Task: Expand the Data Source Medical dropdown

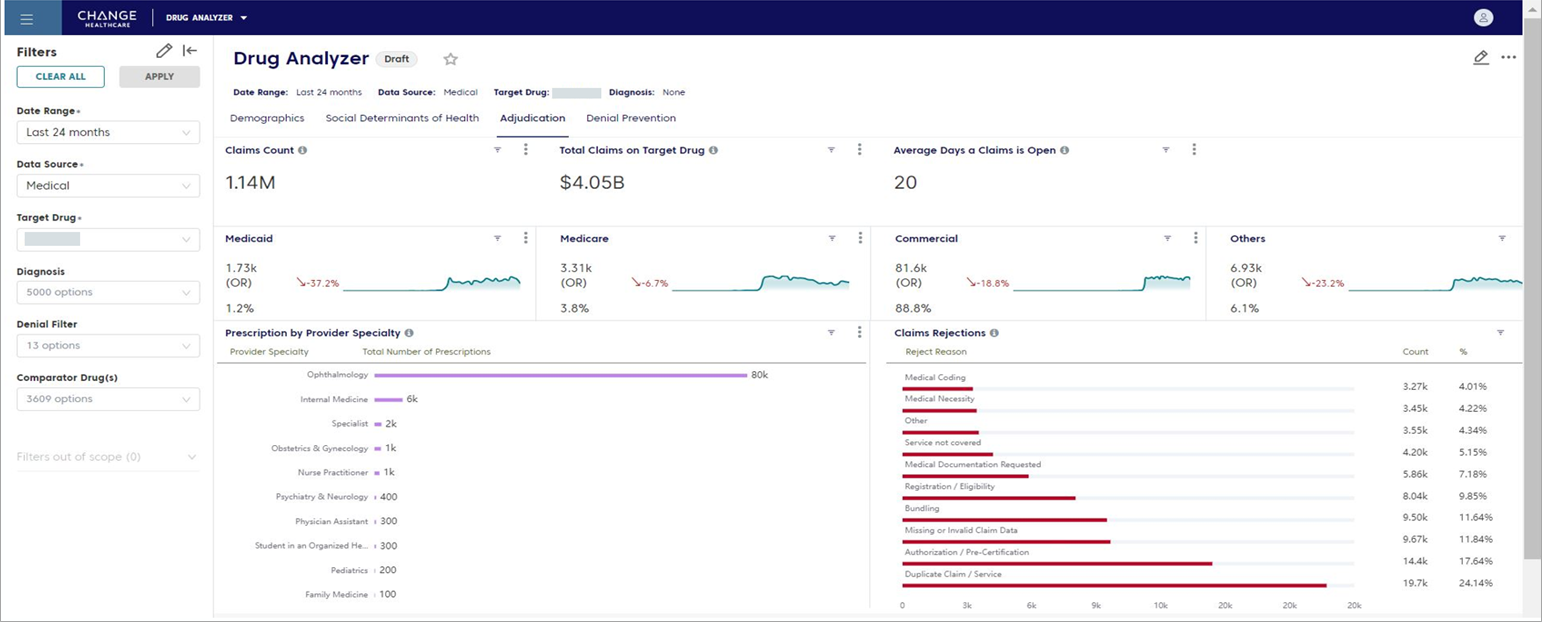Action: (108, 186)
